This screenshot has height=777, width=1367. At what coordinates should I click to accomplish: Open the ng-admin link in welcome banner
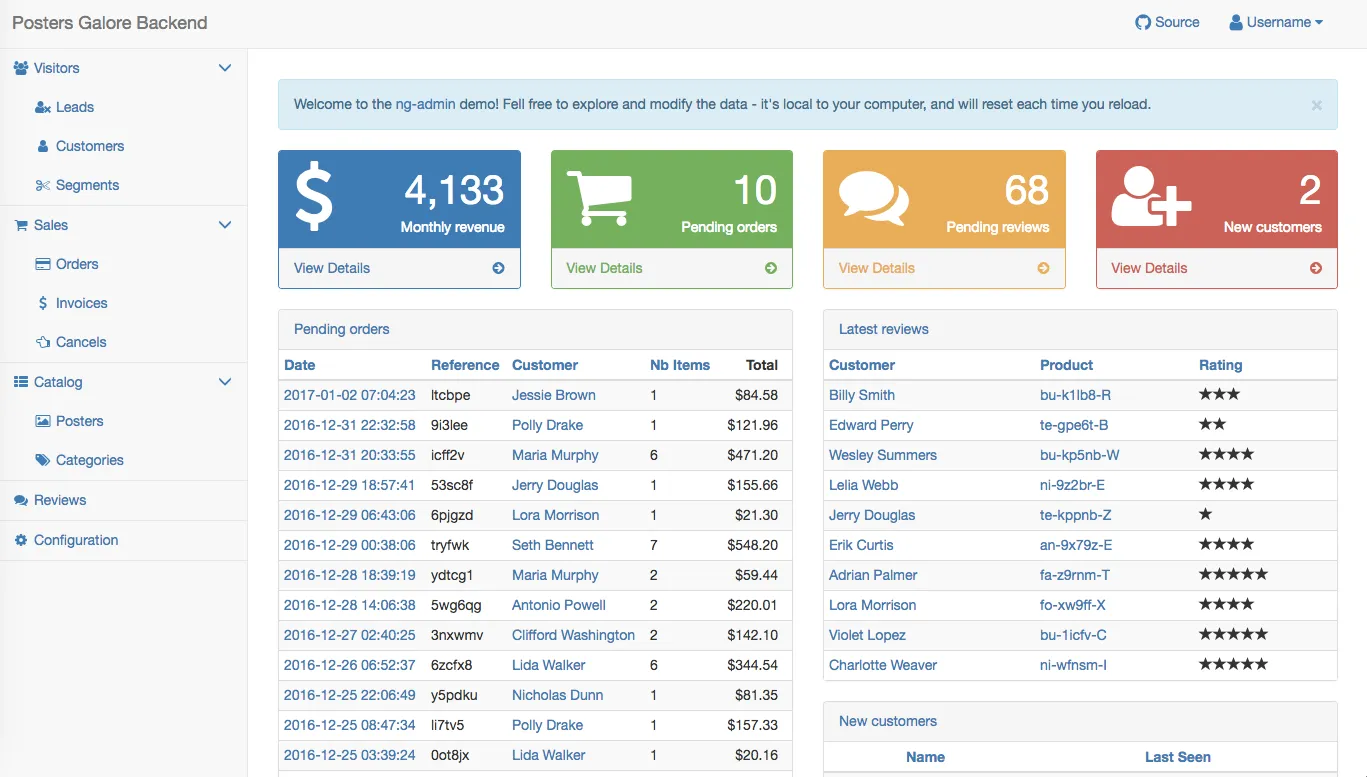pos(425,104)
